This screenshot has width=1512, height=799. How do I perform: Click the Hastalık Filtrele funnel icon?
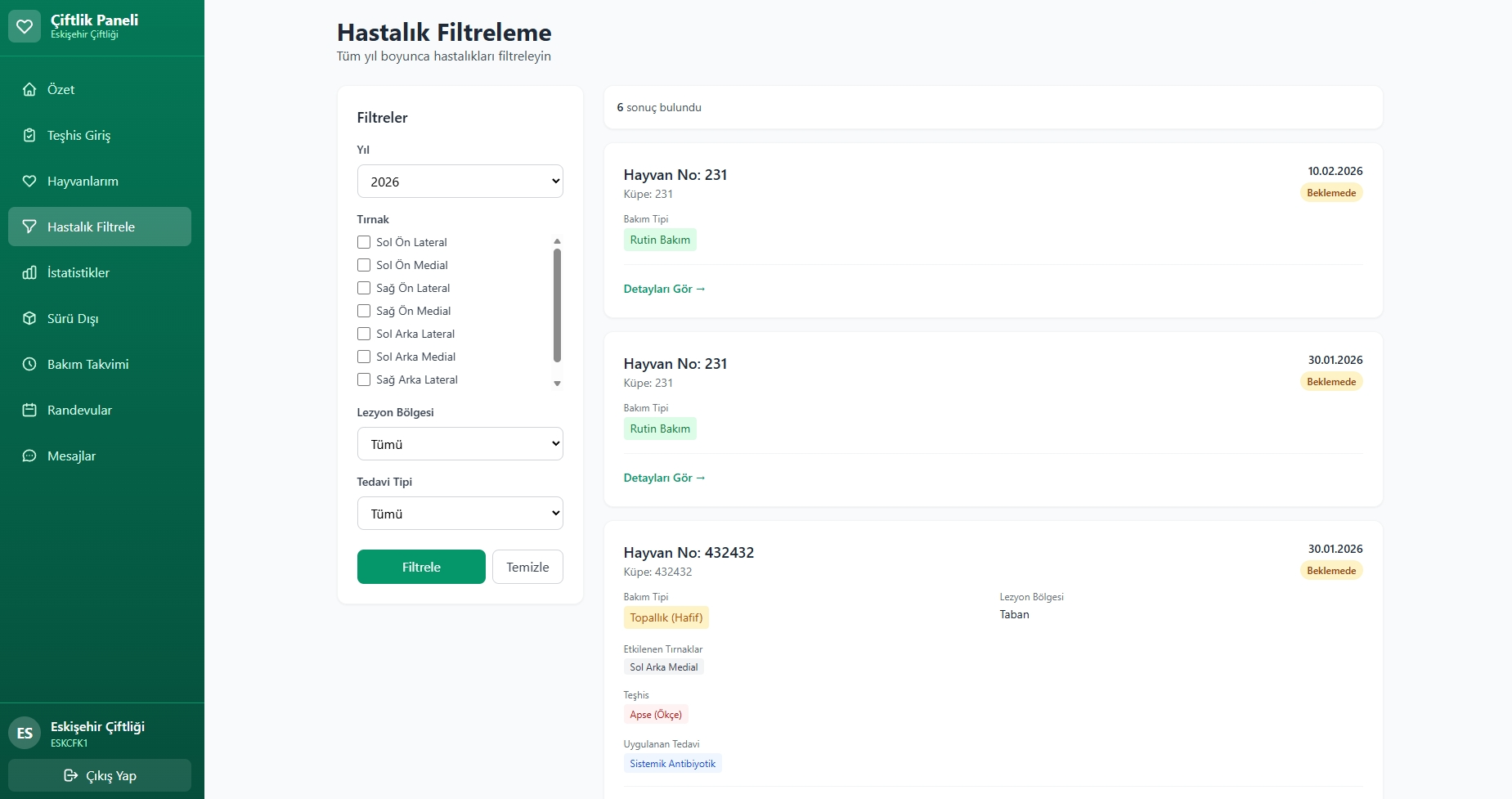29,227
